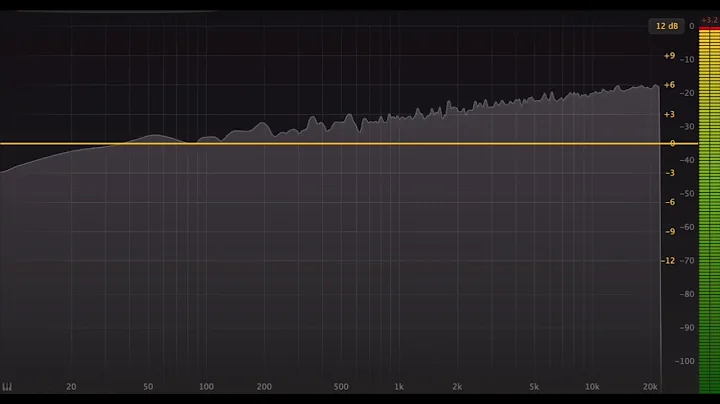Click the 5k frequency axis label
720x404 pixels.
(x=534, y=387)
